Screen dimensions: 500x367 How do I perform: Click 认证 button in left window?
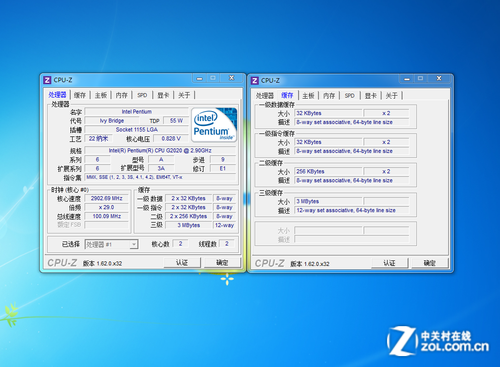coord(182,263)
